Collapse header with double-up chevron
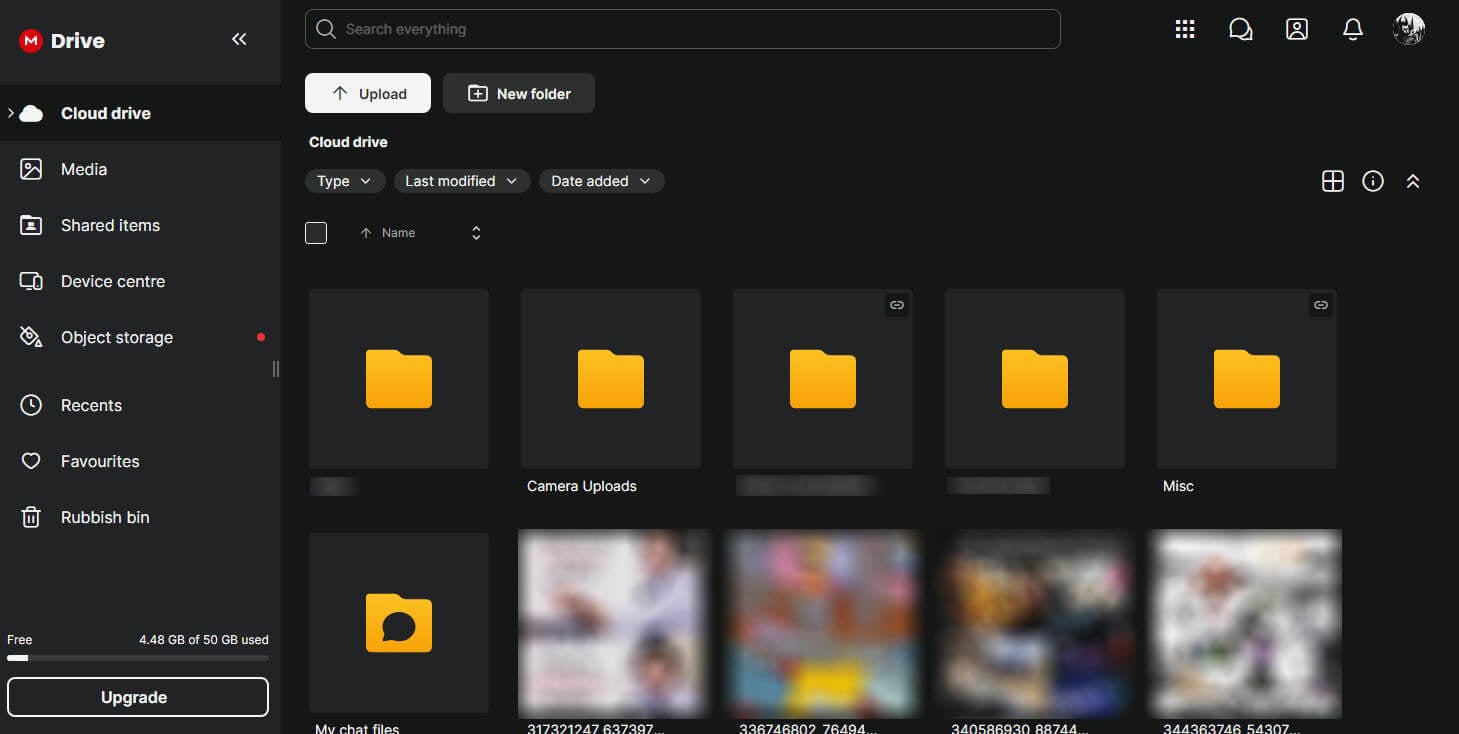 (1413, 181)
